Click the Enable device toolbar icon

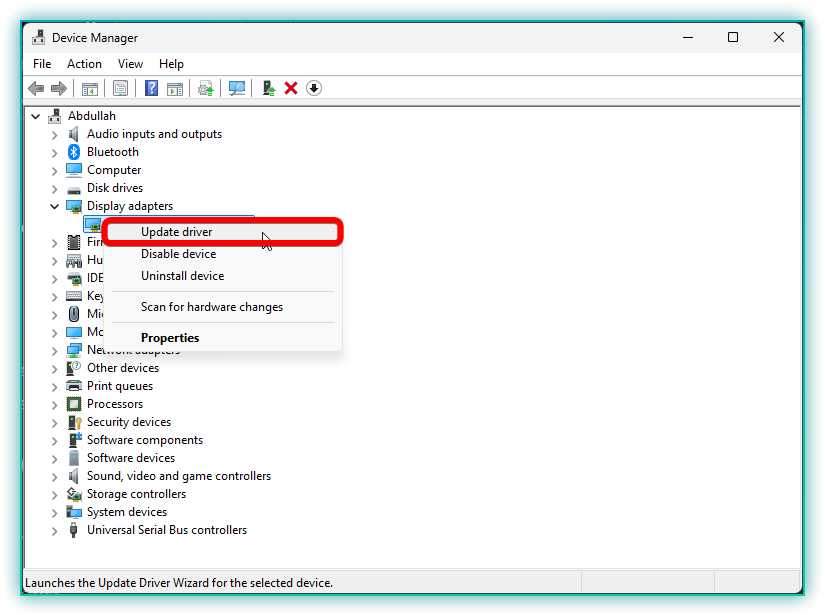[269, 88]
